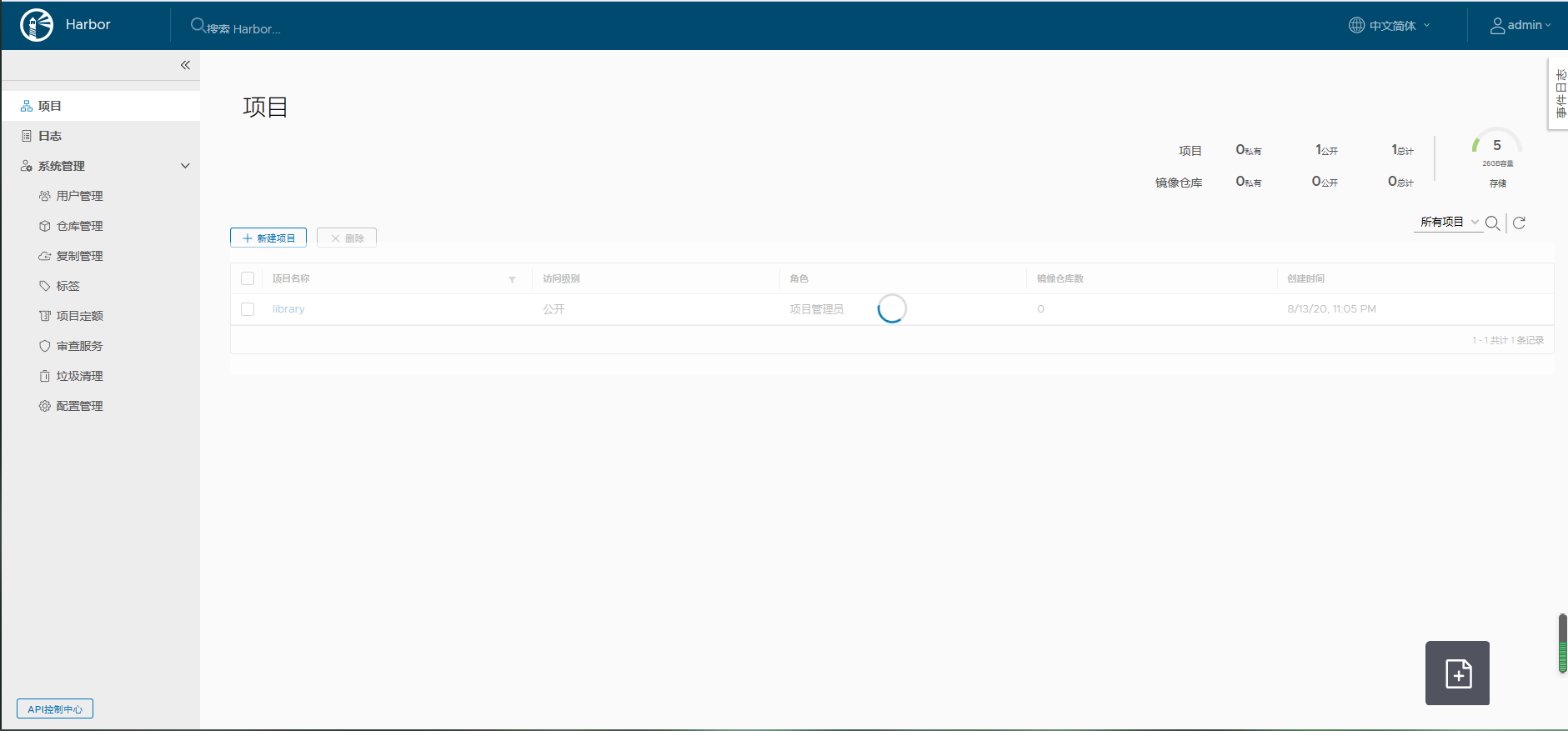The image size is (1568, 731).
Task: Click the 8/13/20, 11:05 PM cell
Action: click(1331, 309)
